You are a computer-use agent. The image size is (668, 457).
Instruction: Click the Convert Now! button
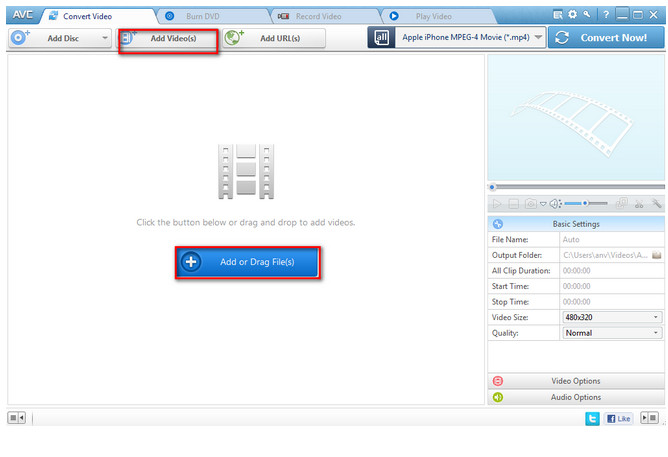606,37
